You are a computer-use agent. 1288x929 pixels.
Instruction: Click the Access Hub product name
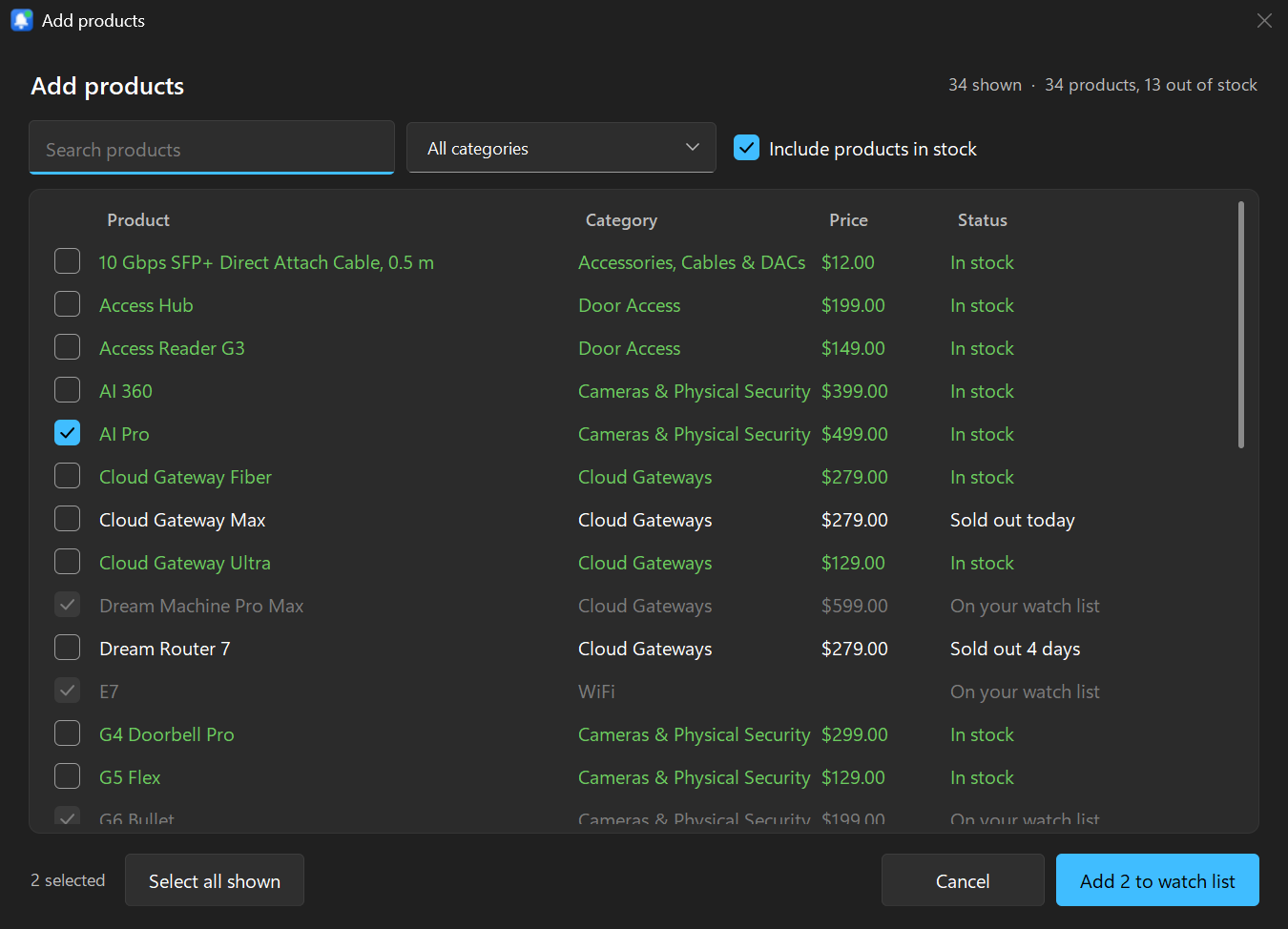[146, 305]
